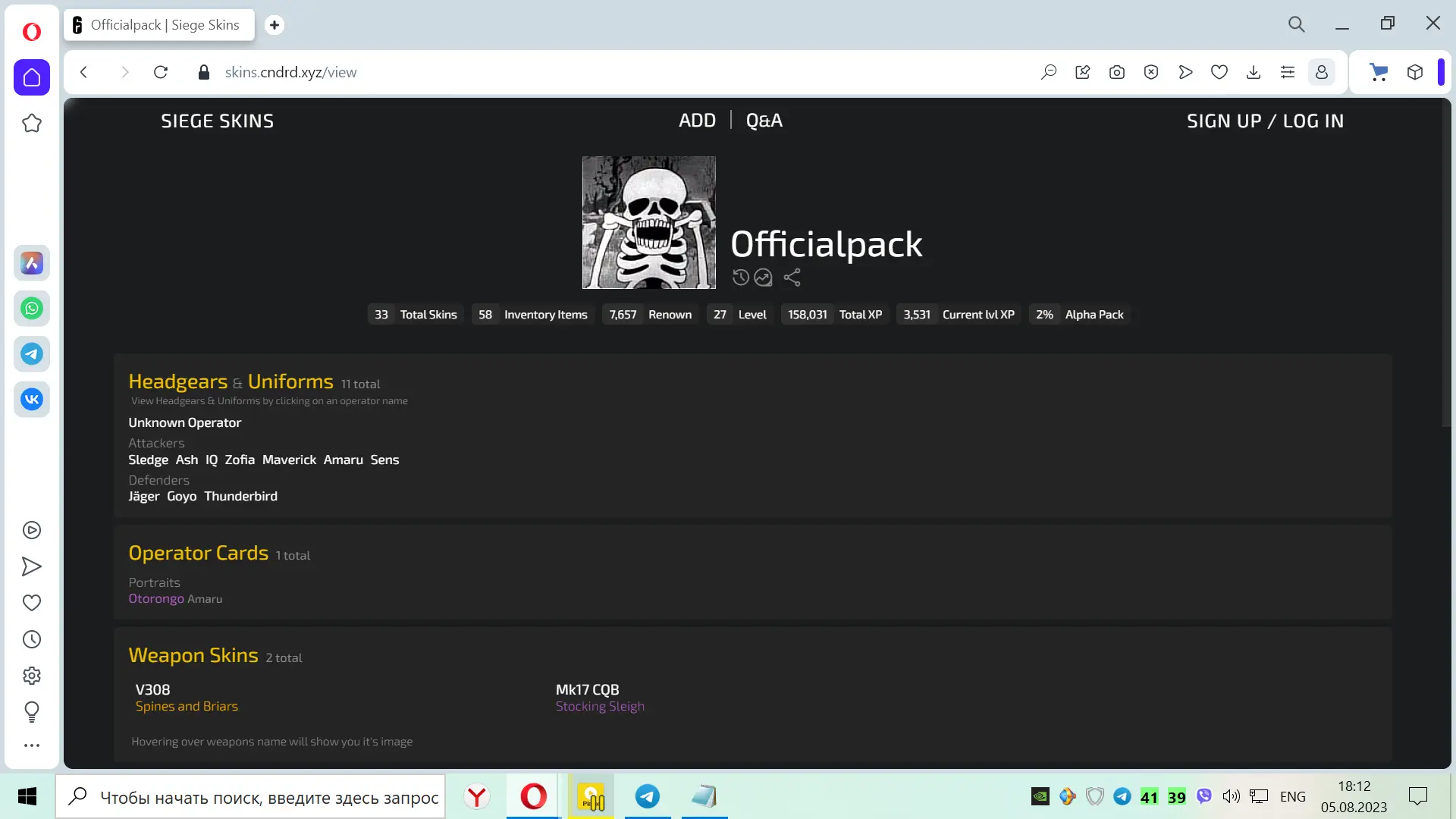Click the Stocking Sleigh skin name
Screen dimensions: 1456x819
600,706
